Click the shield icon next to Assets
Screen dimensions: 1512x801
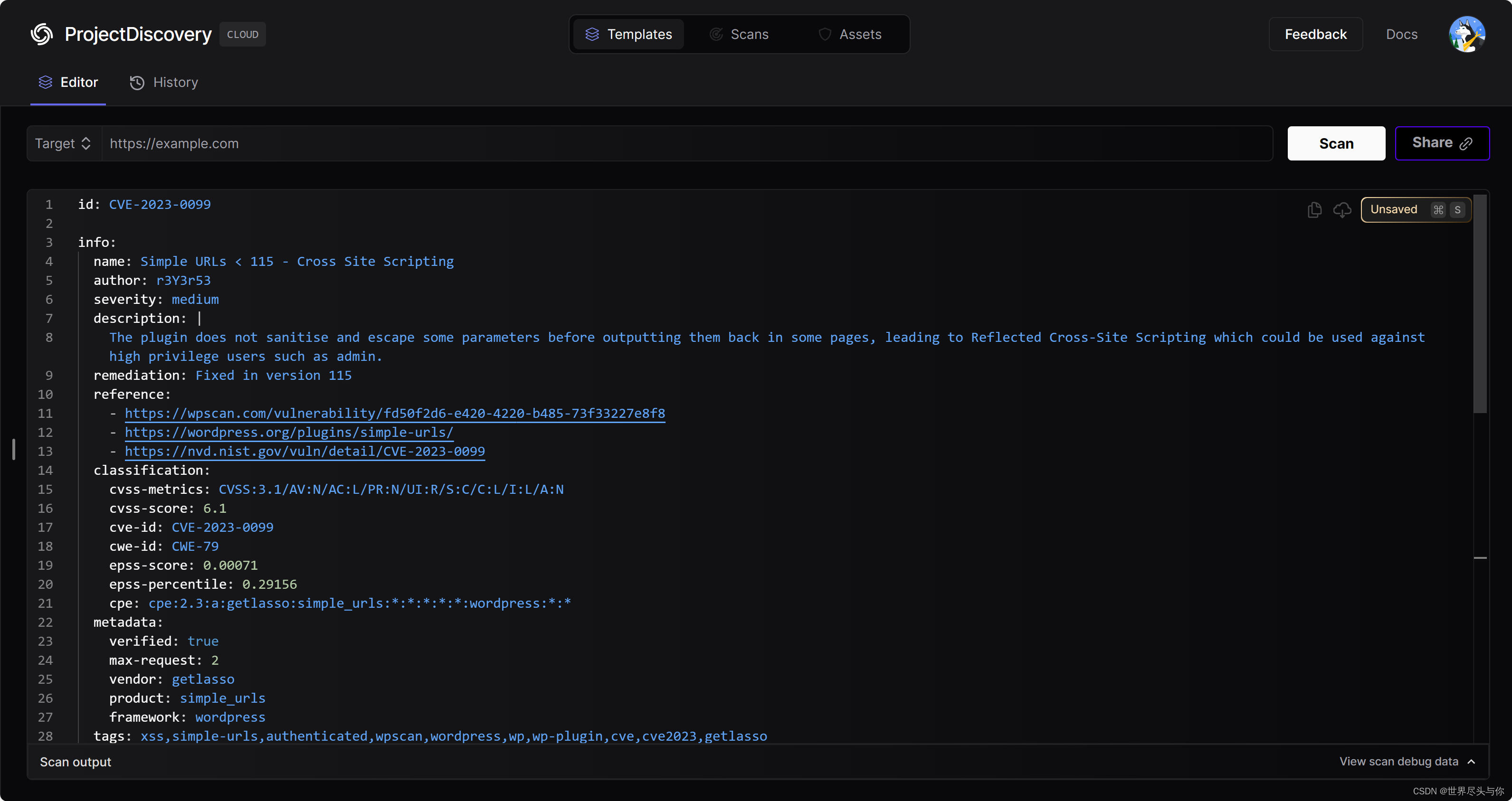click(x=825, y=34)
